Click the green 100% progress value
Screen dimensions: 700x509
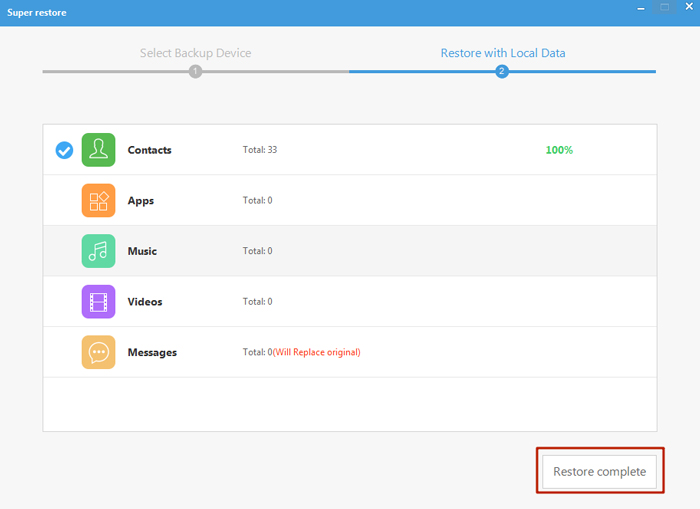pyautogui.click(x=559, y=150)
